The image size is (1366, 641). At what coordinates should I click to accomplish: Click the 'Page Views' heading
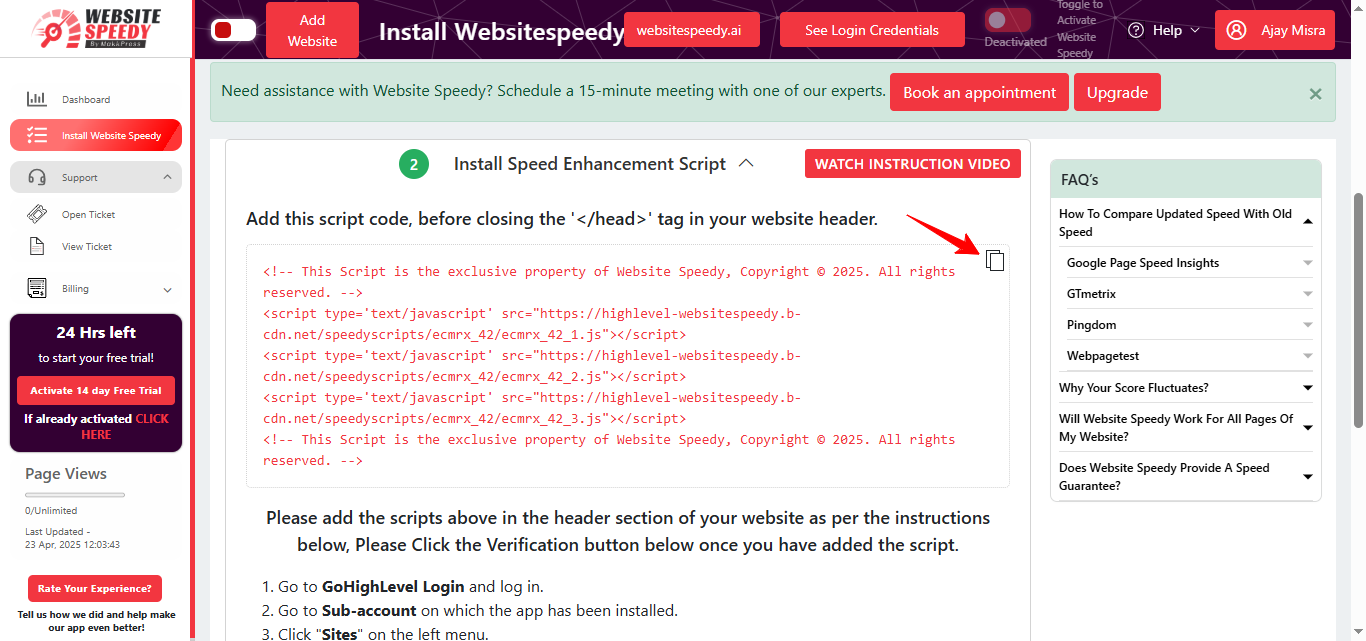(66, 474)
